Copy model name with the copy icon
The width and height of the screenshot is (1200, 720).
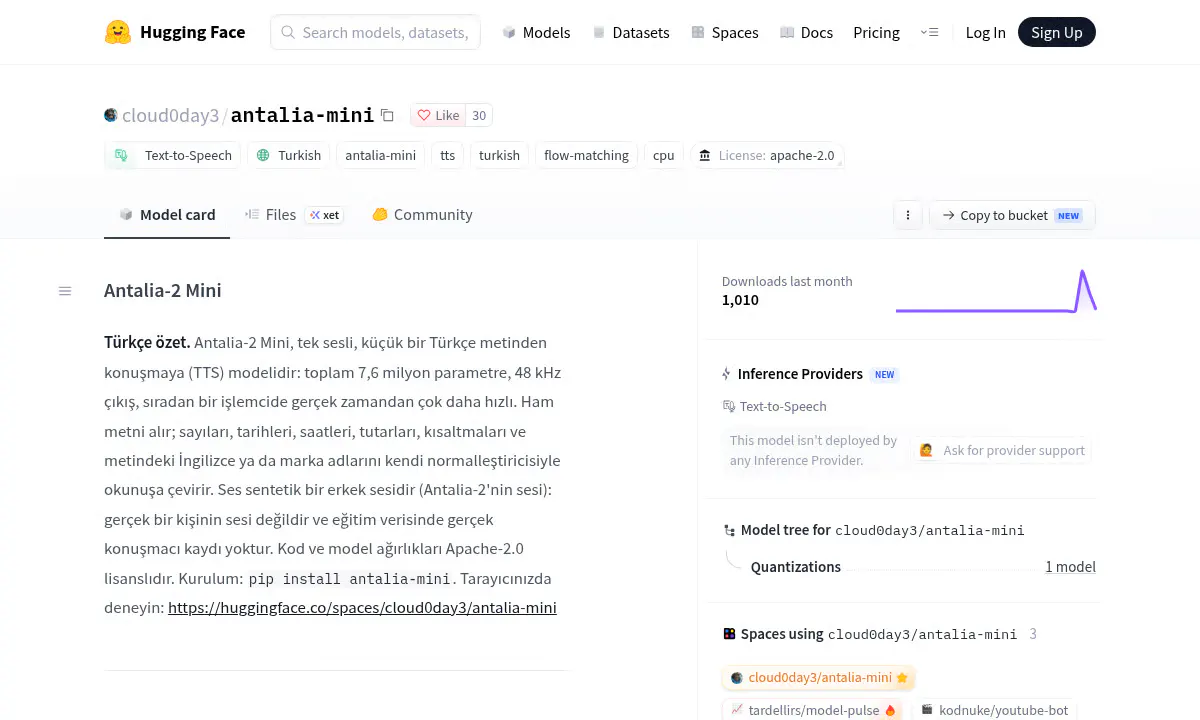coord(387,115)
